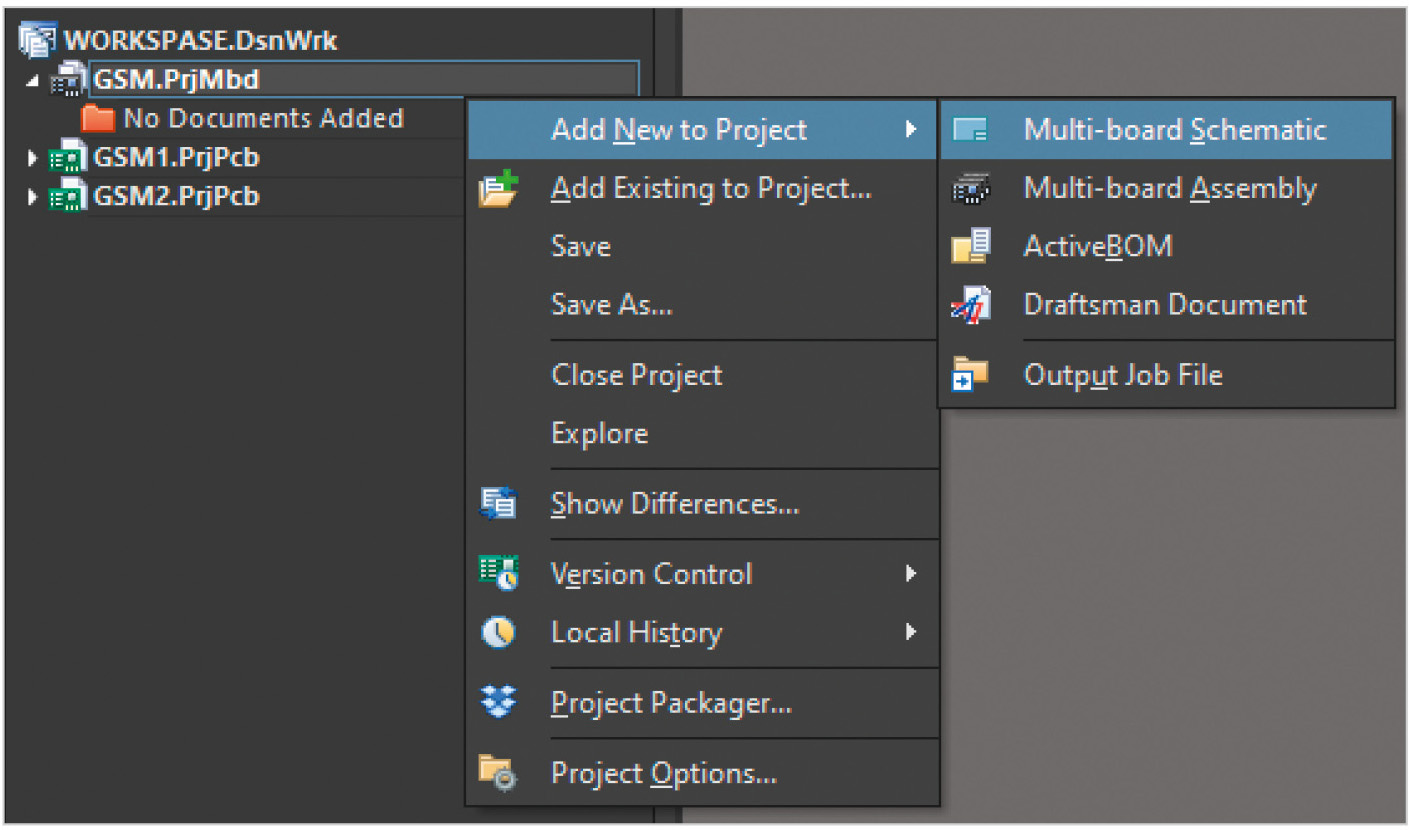Click Save in the context menu
Viewport: 1409px width, 830px height.
580,246
